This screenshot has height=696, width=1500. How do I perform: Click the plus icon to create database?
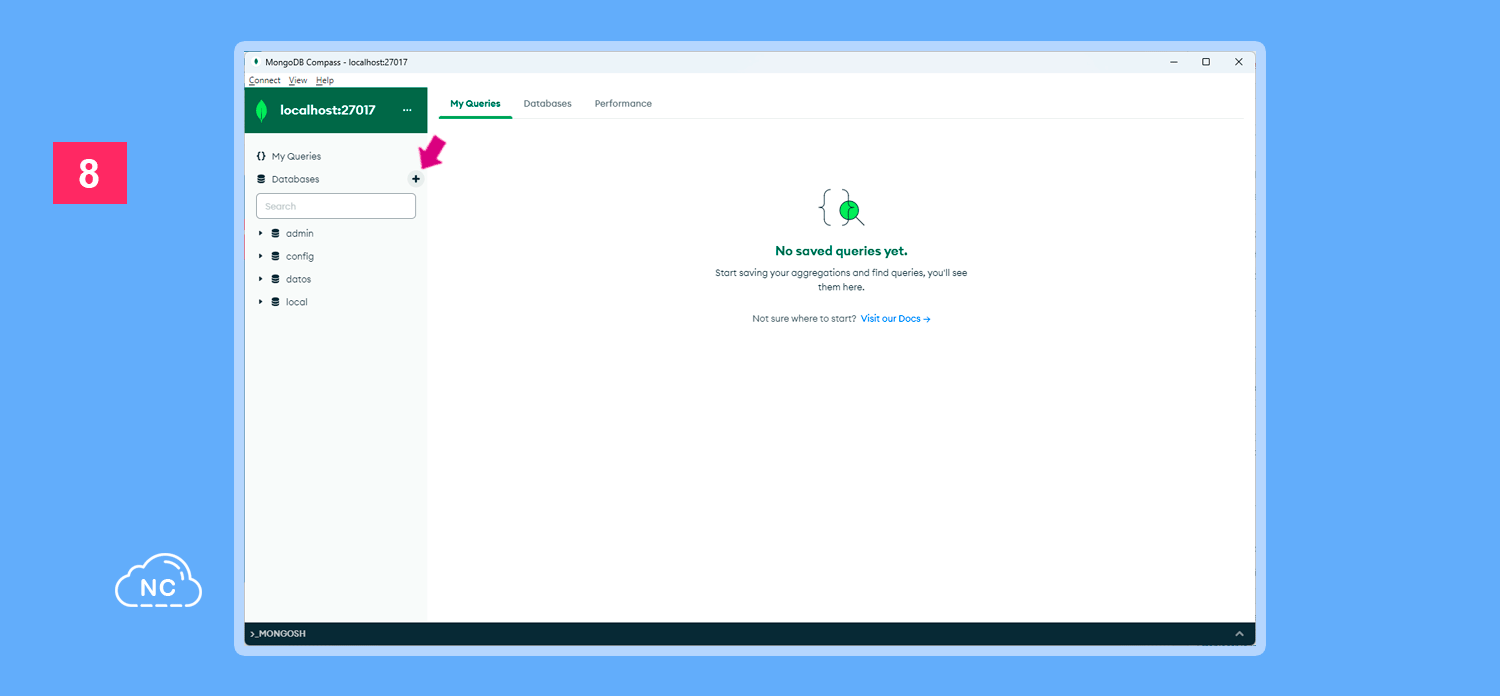[x=416, y=179]
